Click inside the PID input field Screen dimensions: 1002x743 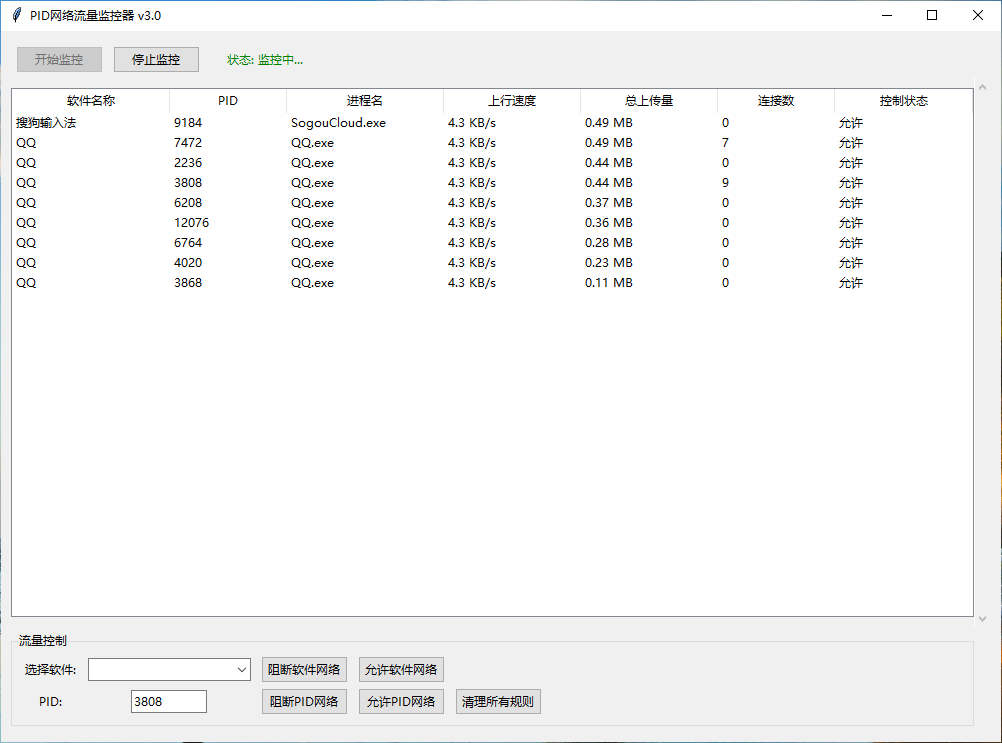(168, 702)
